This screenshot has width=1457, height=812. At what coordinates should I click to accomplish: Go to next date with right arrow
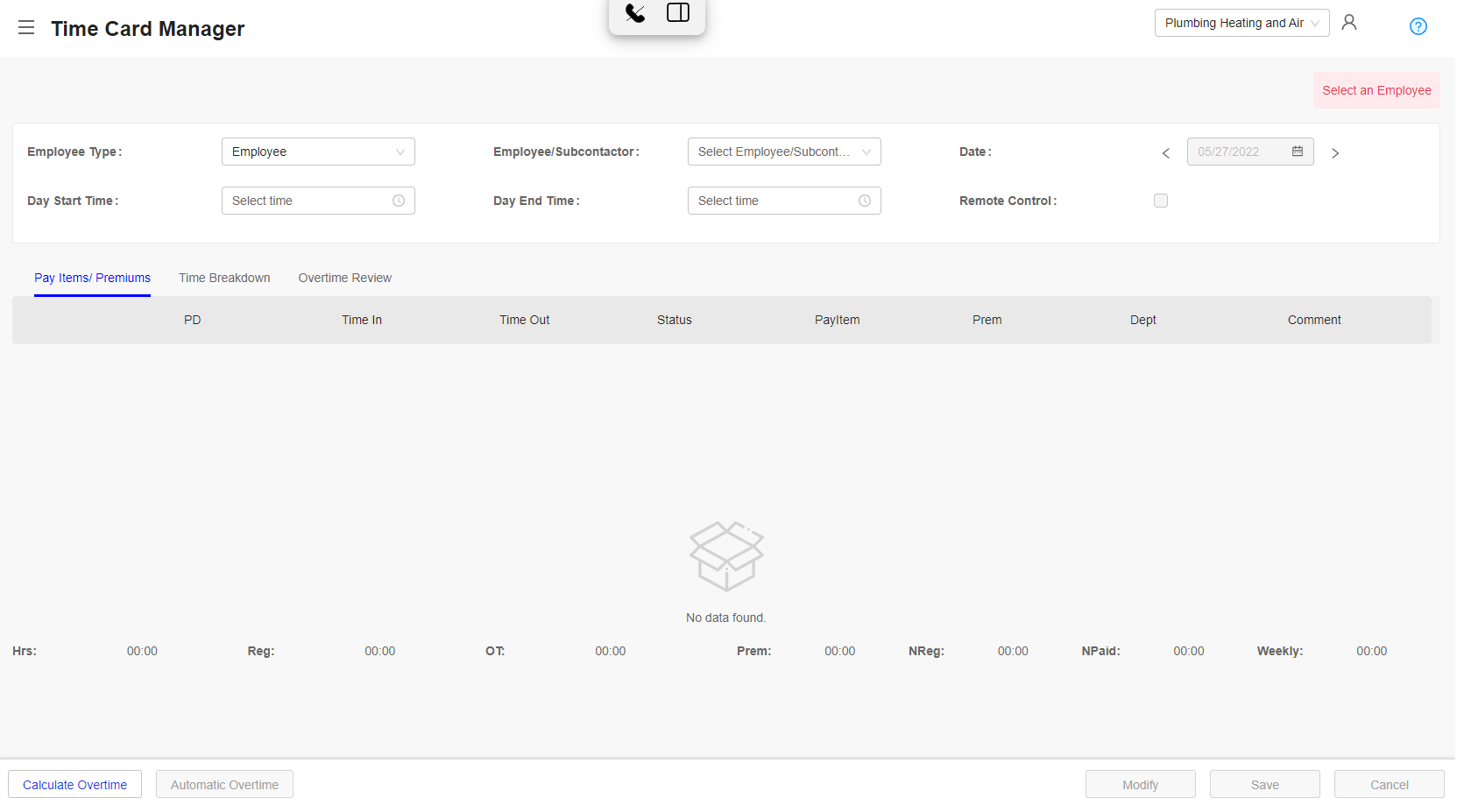pos(1335,153)
